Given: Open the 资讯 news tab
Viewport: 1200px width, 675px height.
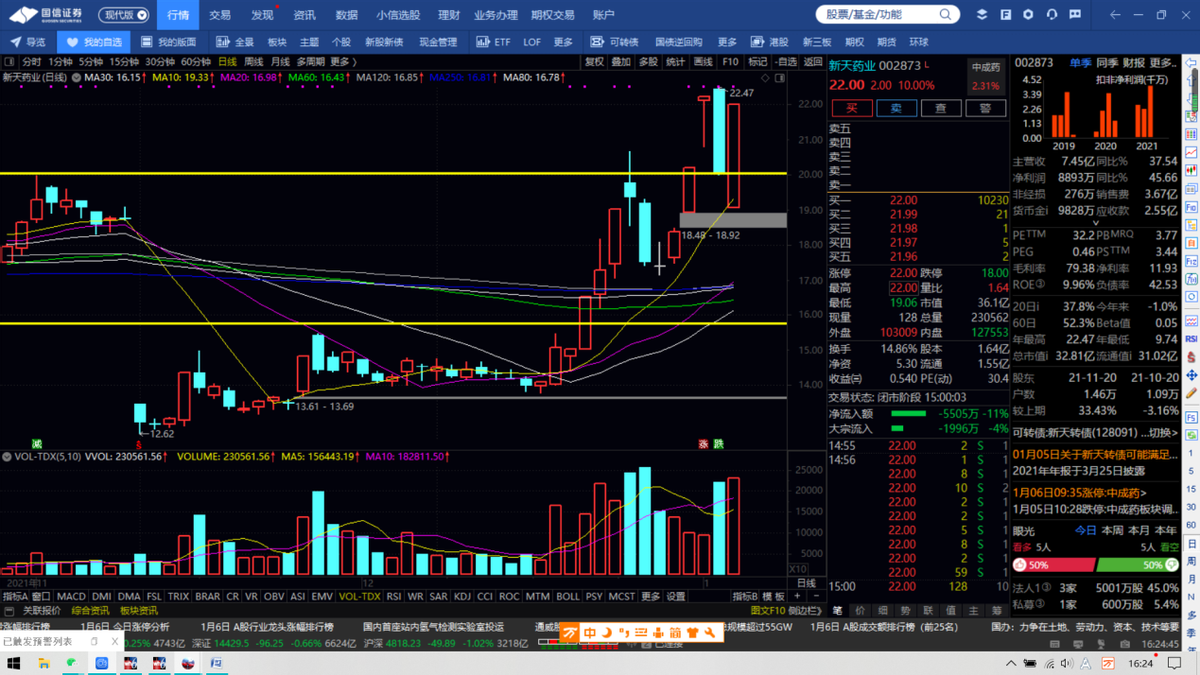Looking at the screenshot, I should click(304, 15).
